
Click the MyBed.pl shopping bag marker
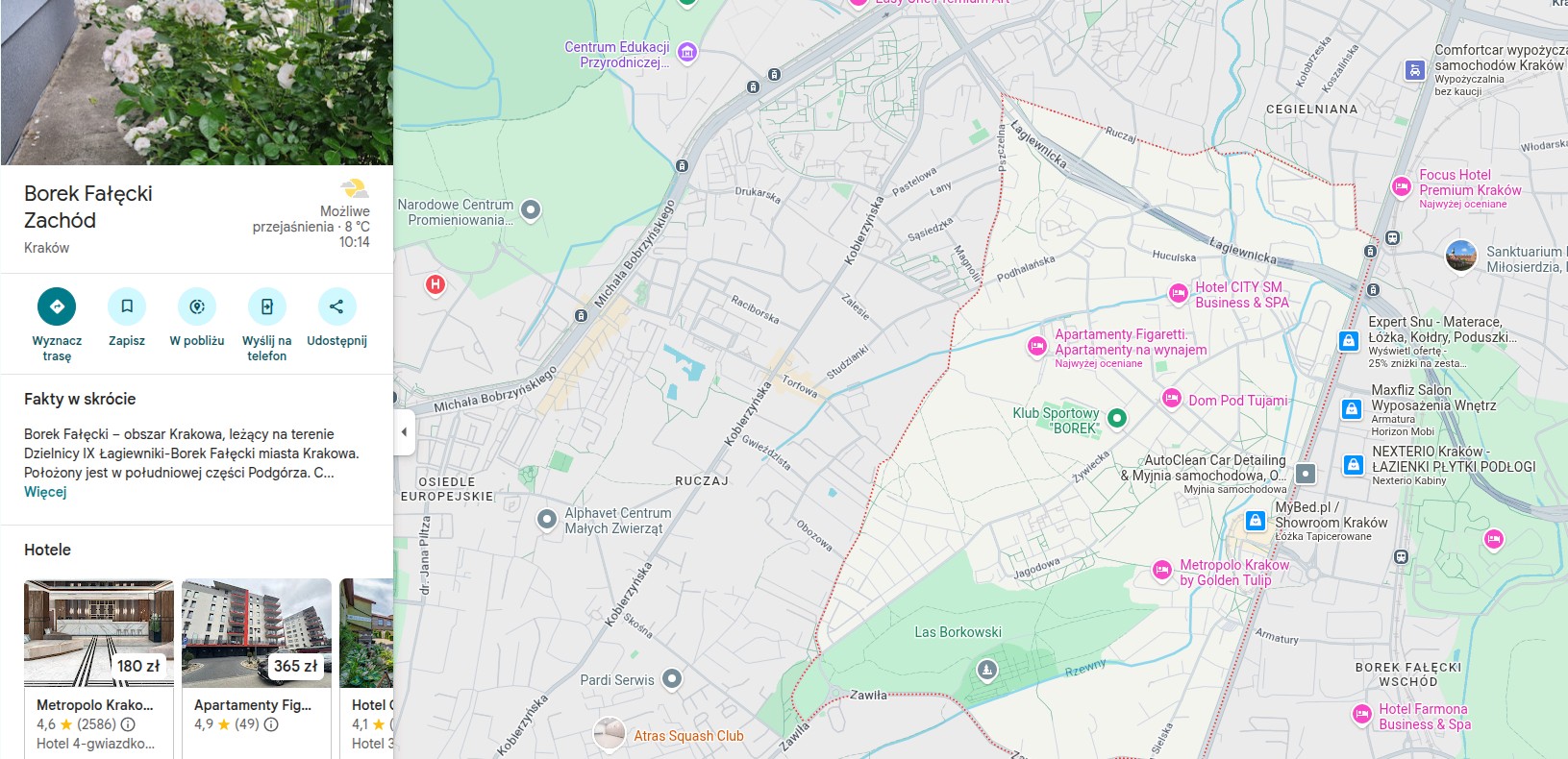[1256, 521]
